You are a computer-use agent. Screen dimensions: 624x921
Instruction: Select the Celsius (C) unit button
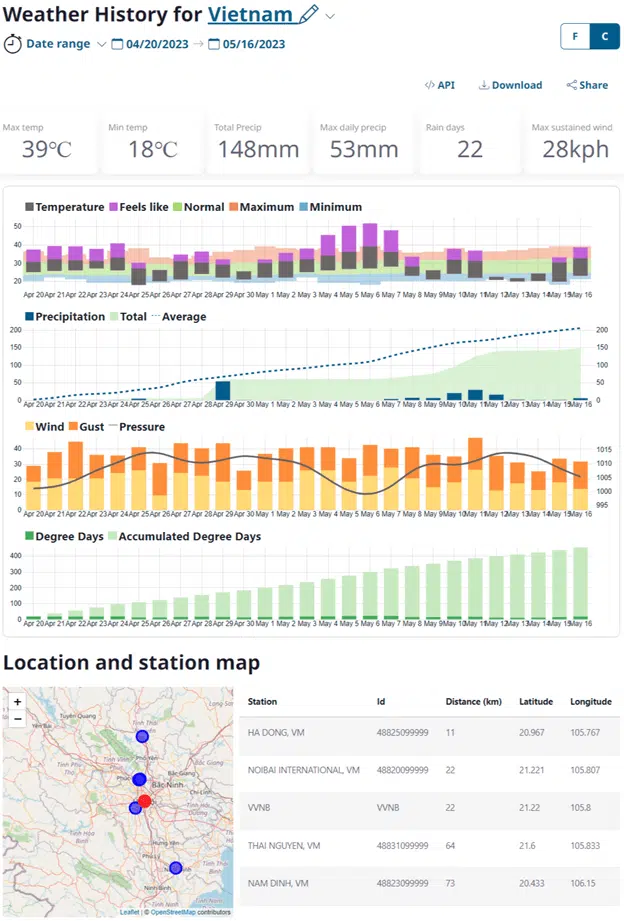[x=603, y=36]
